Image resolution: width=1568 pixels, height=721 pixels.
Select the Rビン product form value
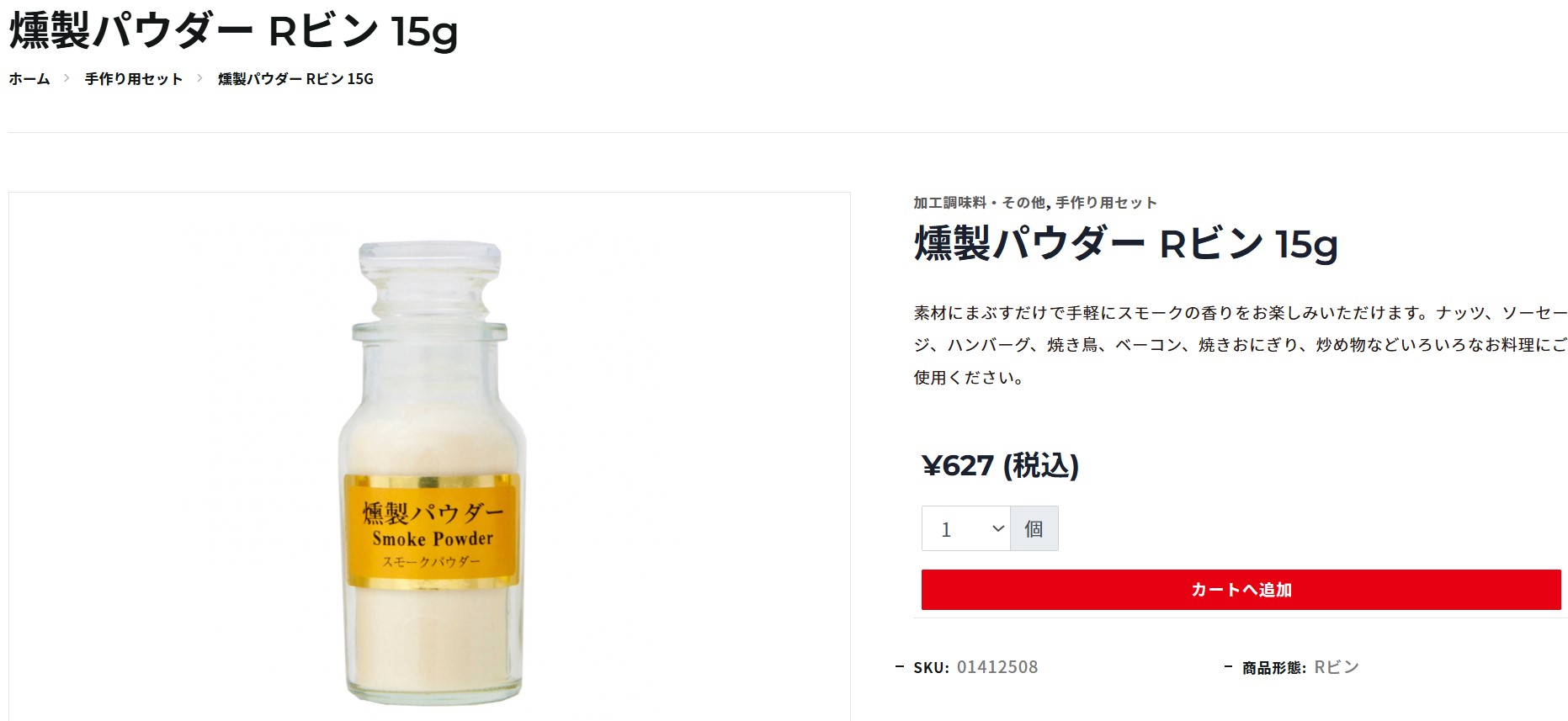(x=1337, y=667)
